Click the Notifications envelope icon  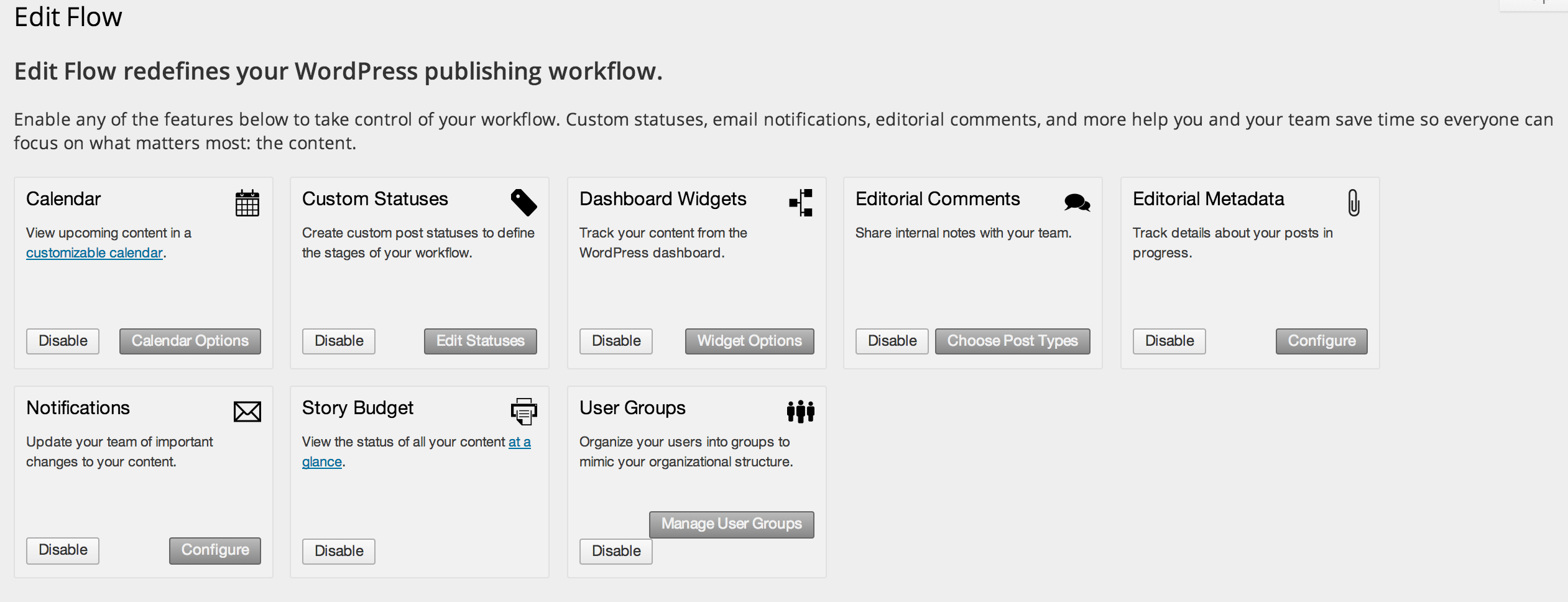coord(247,410)
